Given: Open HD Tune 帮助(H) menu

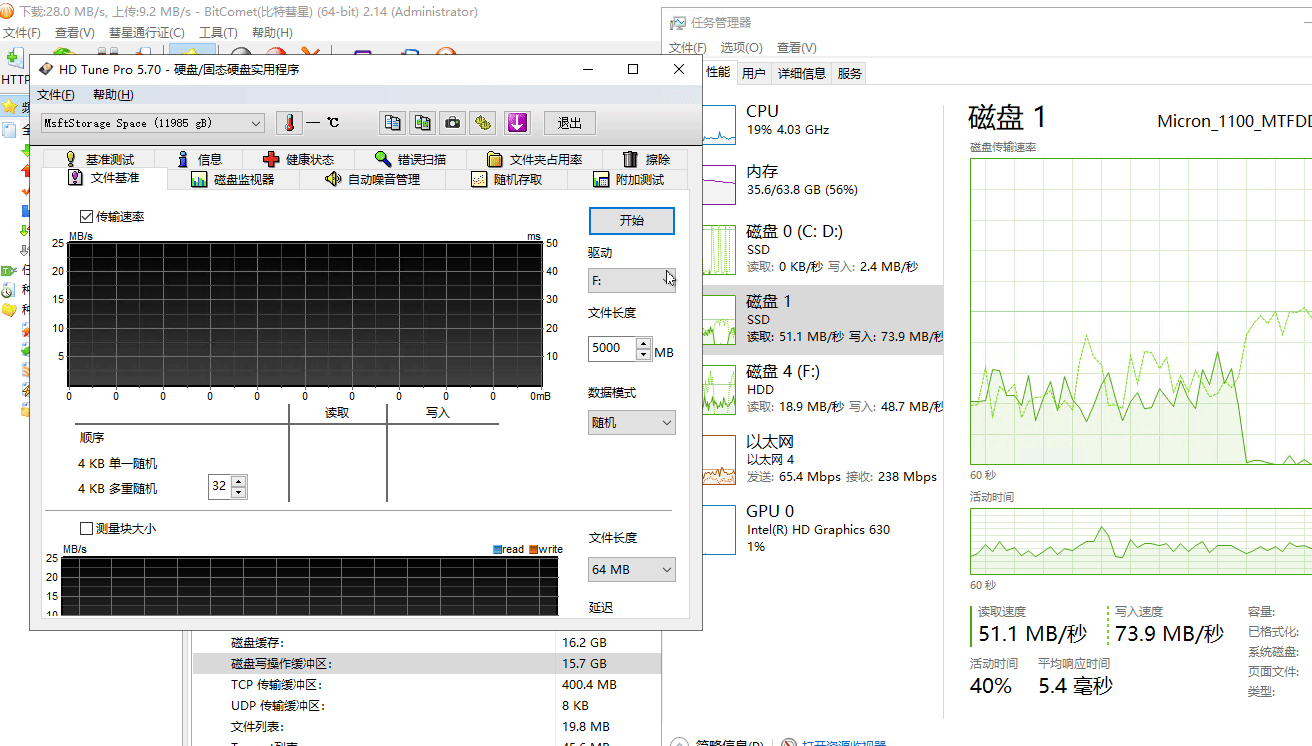Looking at the screenshot, I should click(x=113, y=95).
